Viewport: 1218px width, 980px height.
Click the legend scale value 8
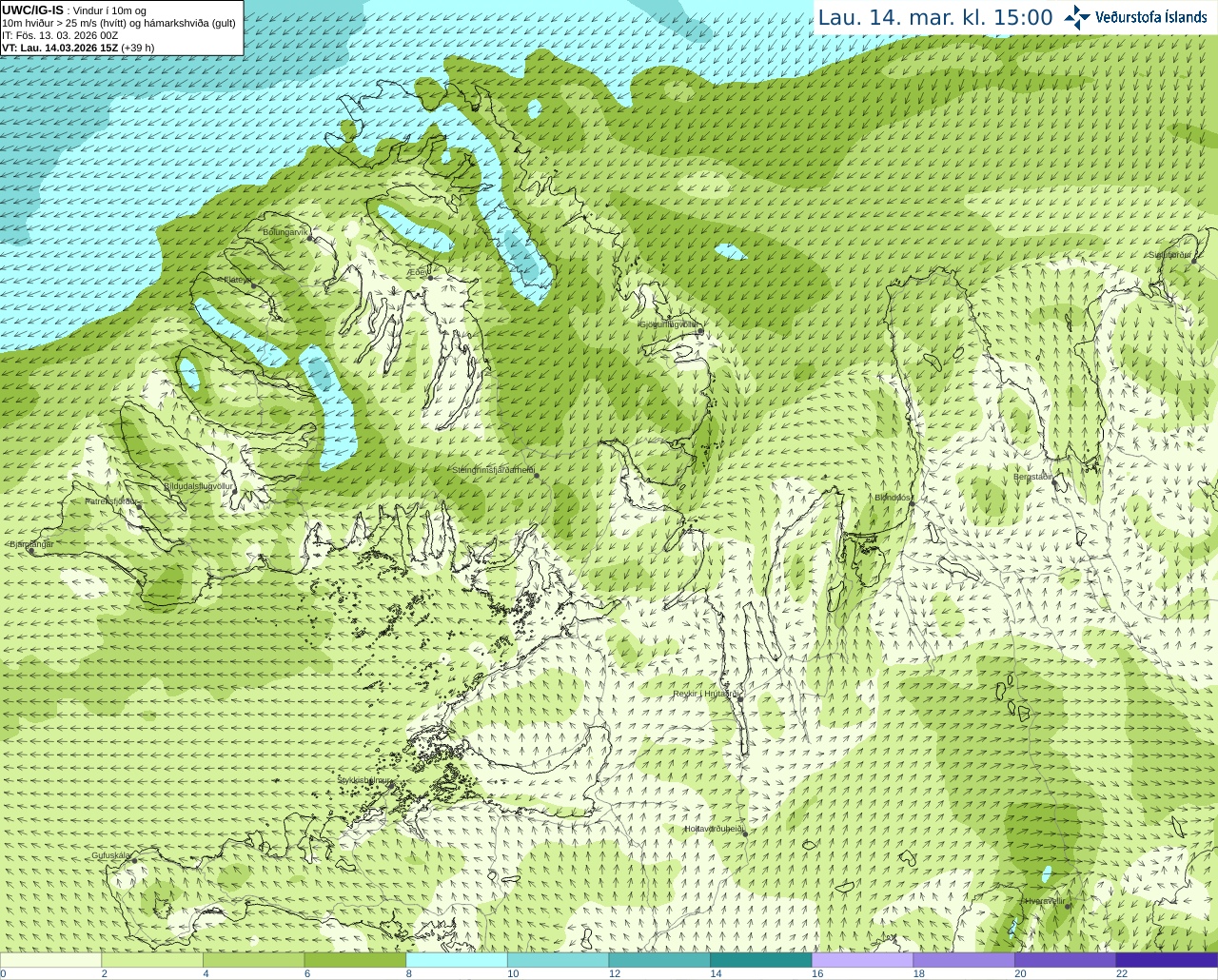409,973
